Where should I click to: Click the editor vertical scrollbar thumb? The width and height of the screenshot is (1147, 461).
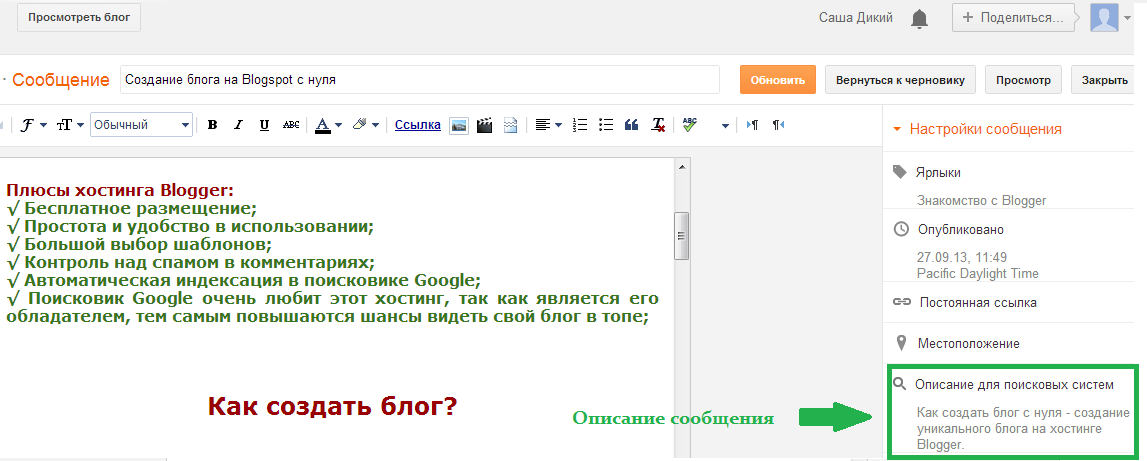[682, 236]
